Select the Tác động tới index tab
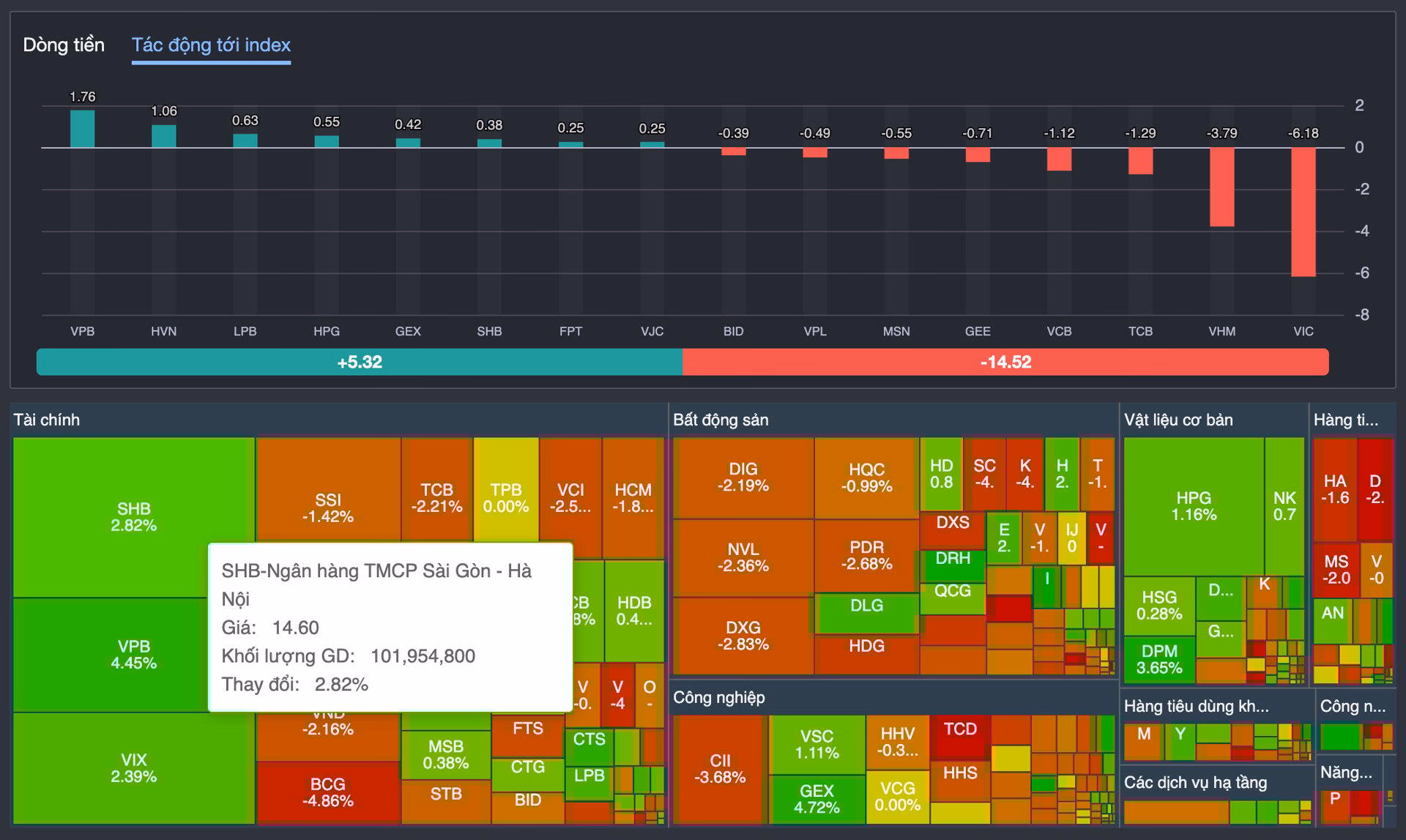This screenshot has height=840, width=1406. (211, 45)
